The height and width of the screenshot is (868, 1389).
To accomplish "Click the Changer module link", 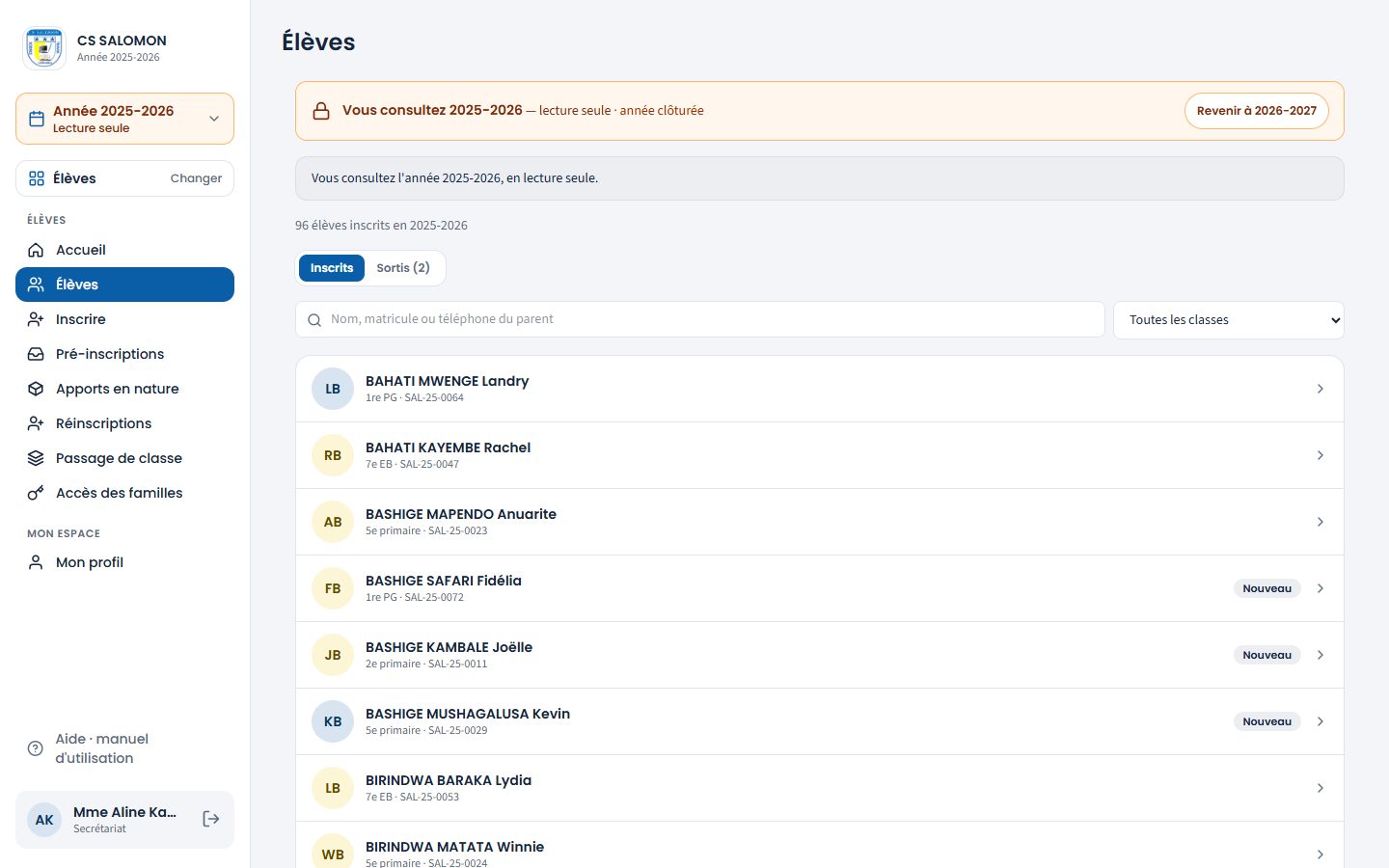I will tap(196, 178).
